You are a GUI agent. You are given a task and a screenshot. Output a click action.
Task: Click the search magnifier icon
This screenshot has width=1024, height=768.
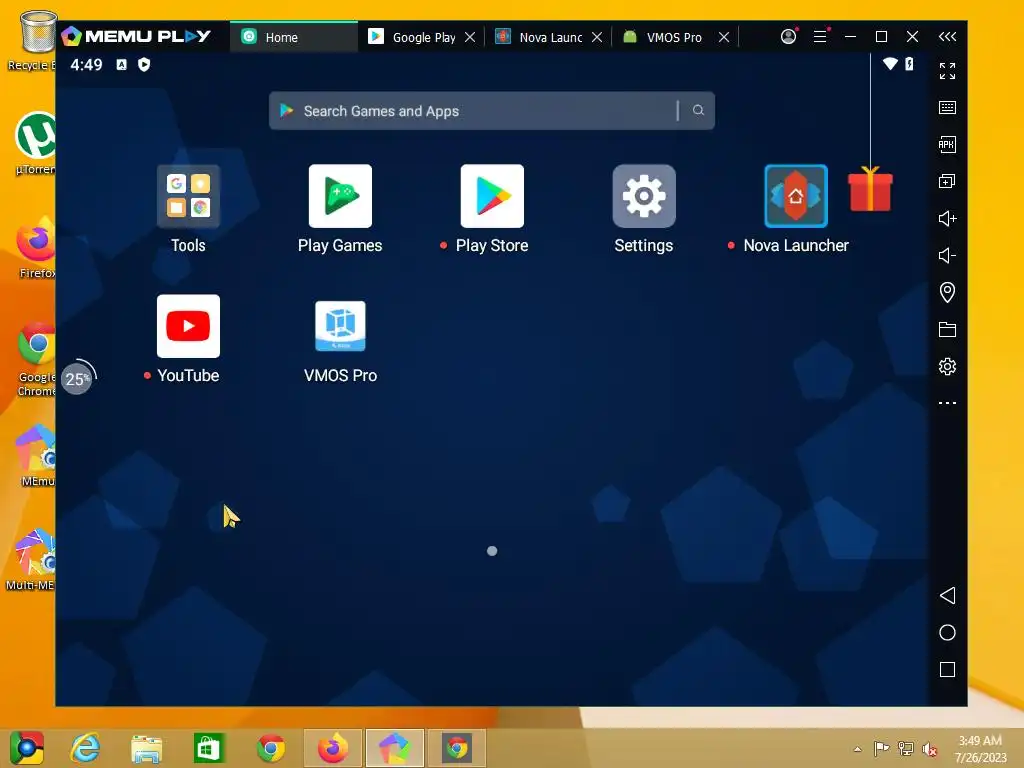698,110
